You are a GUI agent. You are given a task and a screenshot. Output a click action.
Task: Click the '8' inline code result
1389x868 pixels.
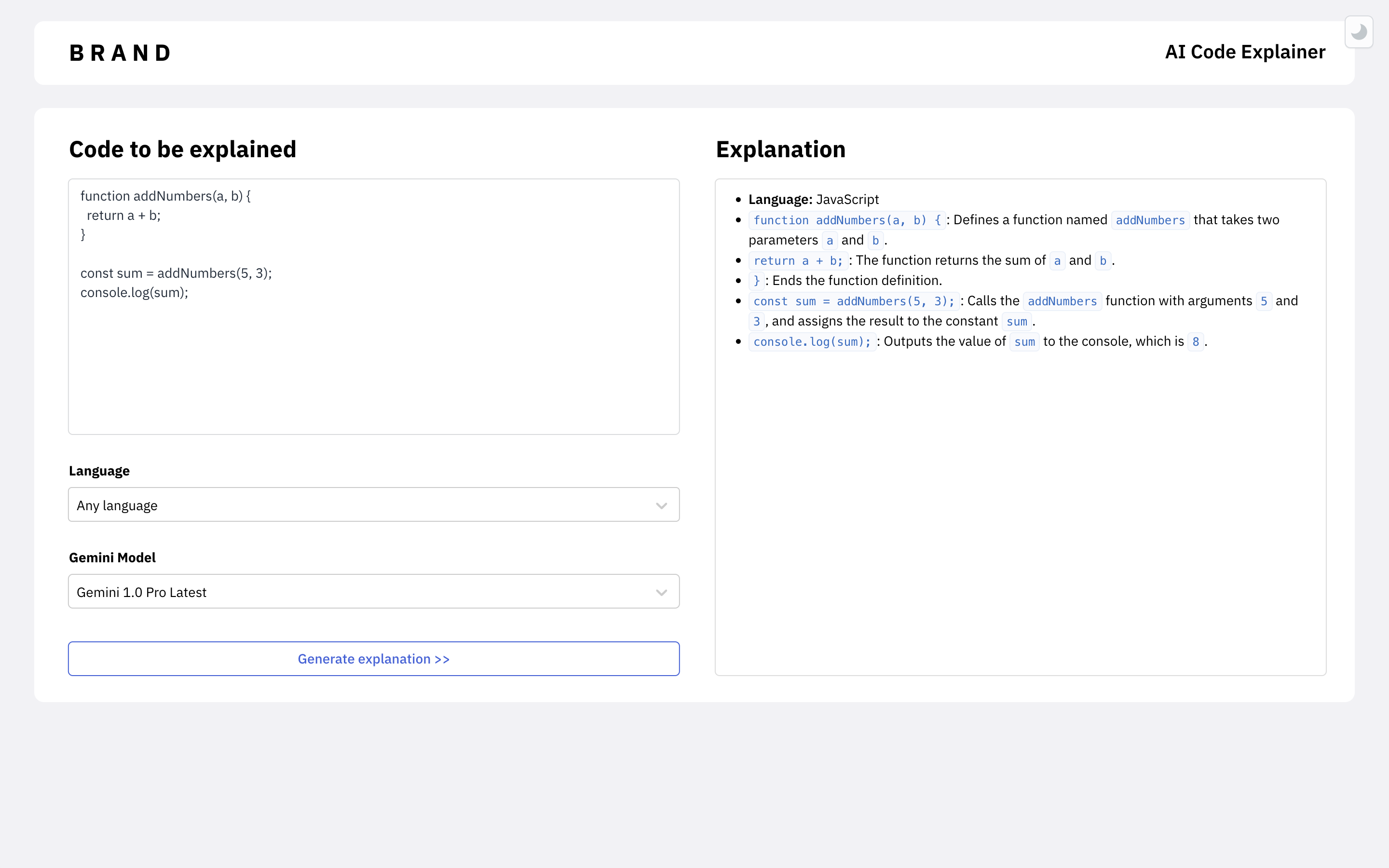(1195, 341)
